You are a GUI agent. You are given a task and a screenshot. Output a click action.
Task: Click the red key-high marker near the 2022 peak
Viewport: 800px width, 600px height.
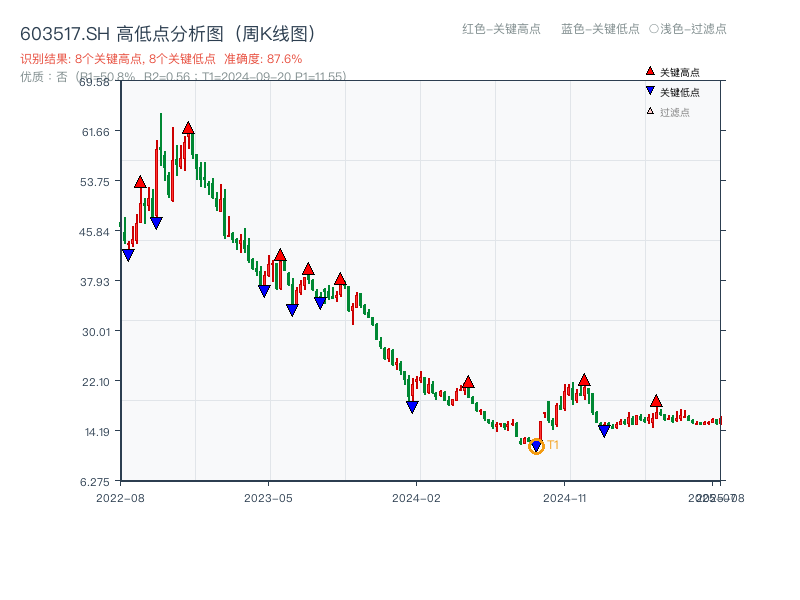tap(187, 127)
